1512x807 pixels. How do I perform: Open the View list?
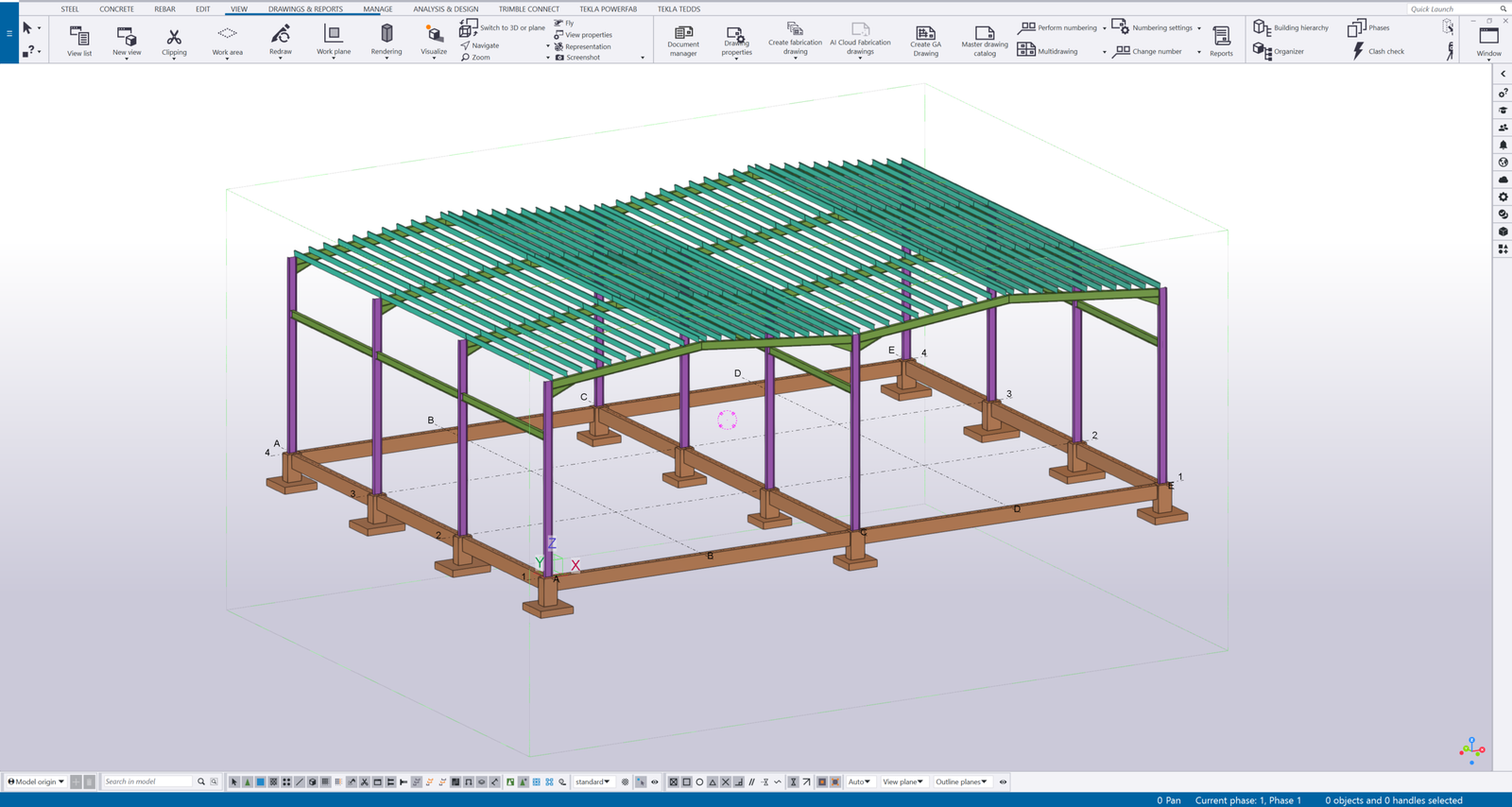79,41
